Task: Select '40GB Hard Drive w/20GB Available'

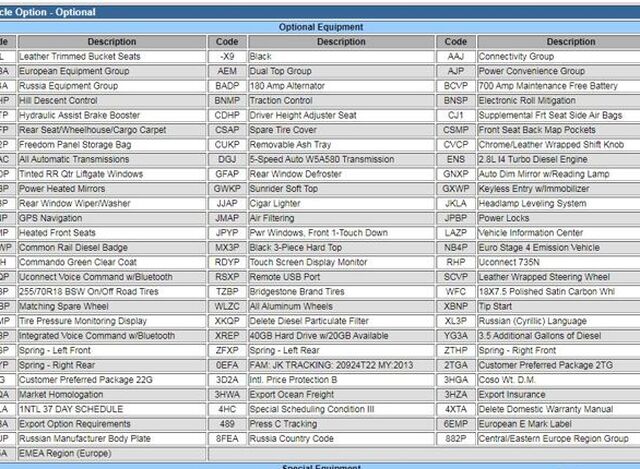Action: tap(341, 336)
